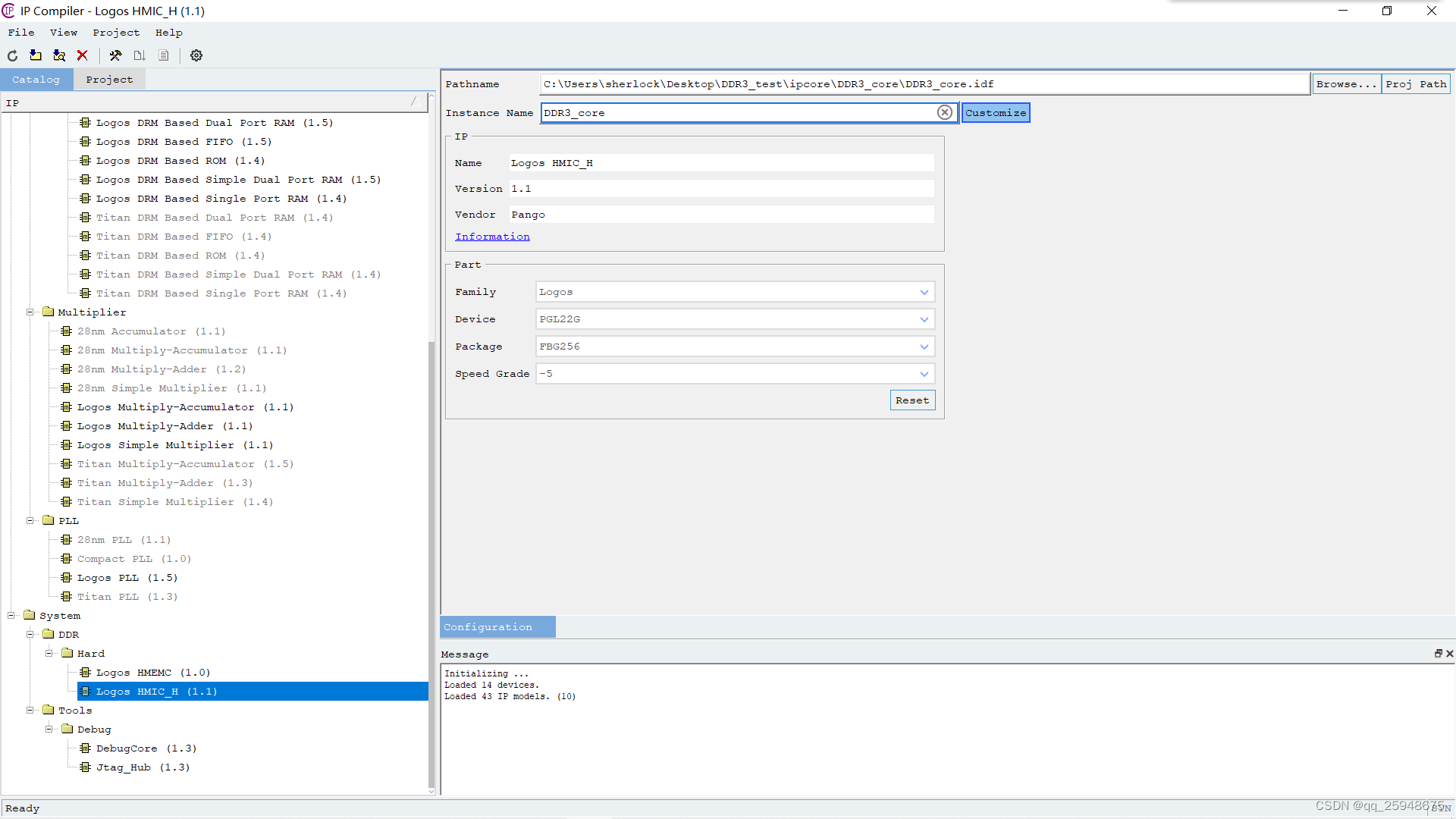Click the hammer and wrench tools icon
1456x819 pixels.
(115, 55)
